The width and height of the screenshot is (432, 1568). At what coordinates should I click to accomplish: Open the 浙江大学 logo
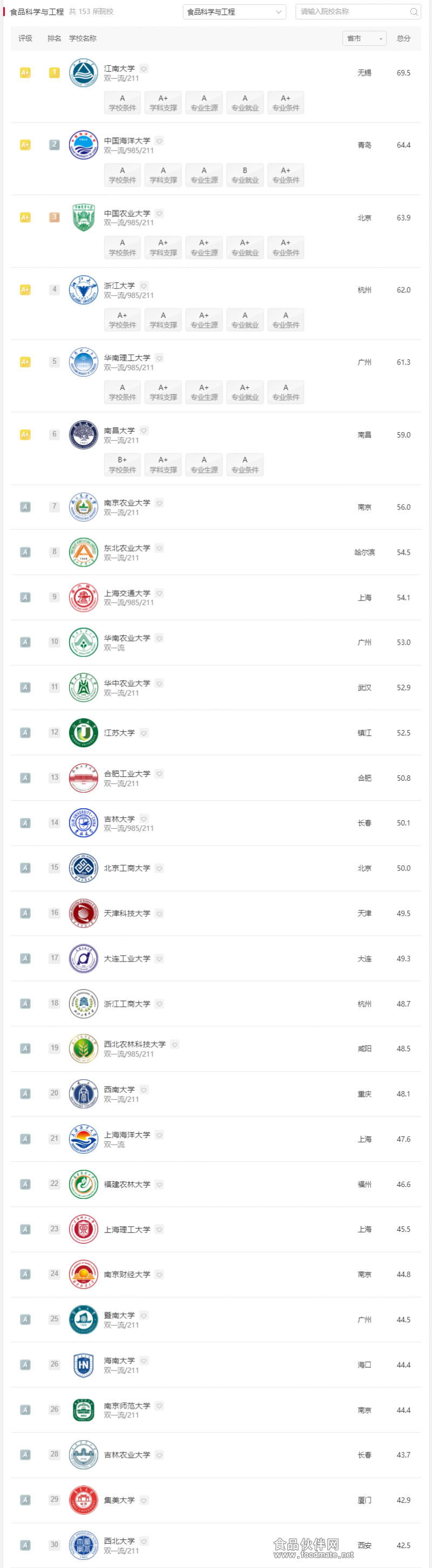pyautogui.click(x=84, y=290)
